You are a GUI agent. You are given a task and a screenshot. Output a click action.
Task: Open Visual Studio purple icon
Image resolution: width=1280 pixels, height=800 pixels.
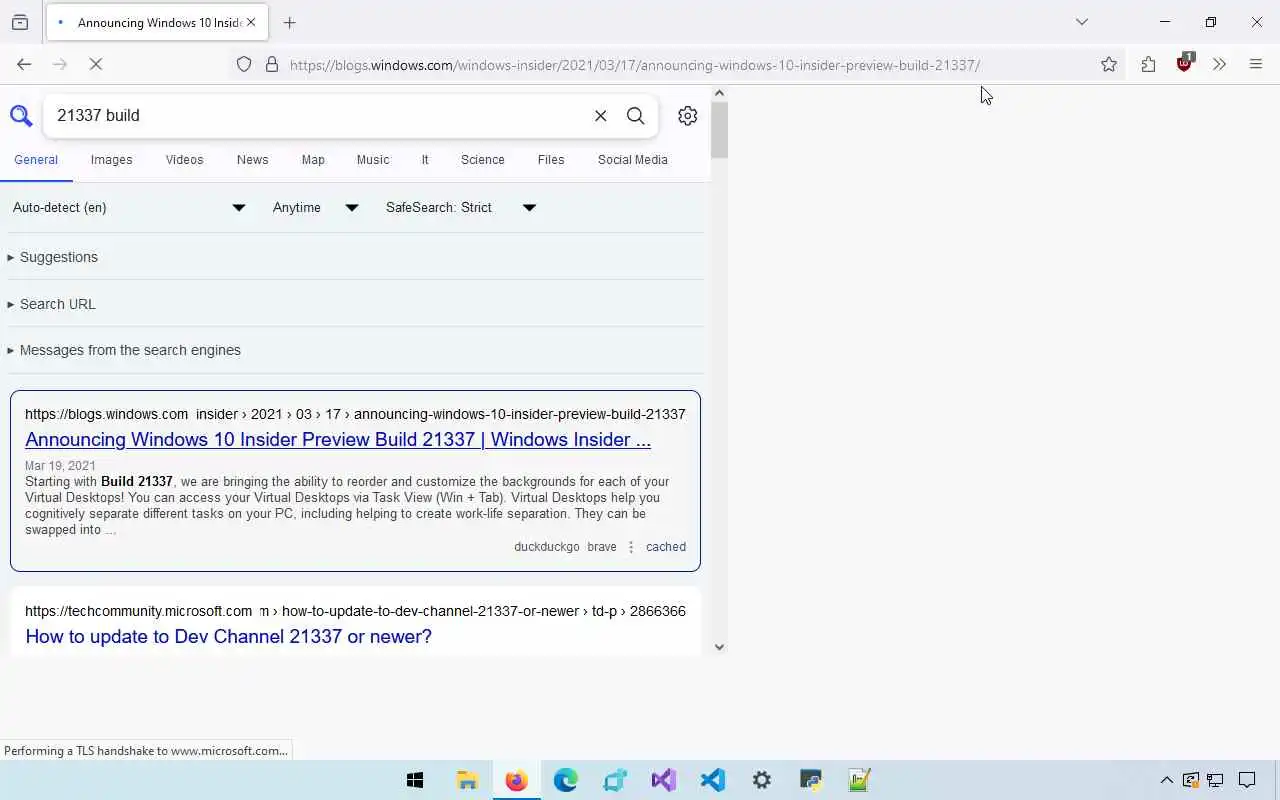pyautogui.click(x=663, y=780)
